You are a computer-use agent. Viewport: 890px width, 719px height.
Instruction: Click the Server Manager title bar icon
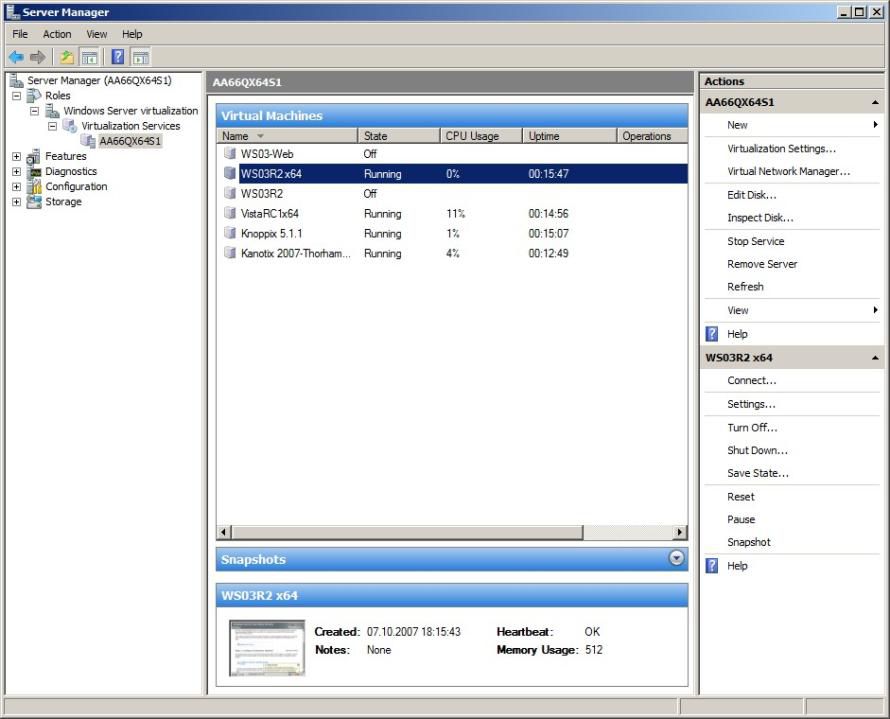[x=13, y=12]
